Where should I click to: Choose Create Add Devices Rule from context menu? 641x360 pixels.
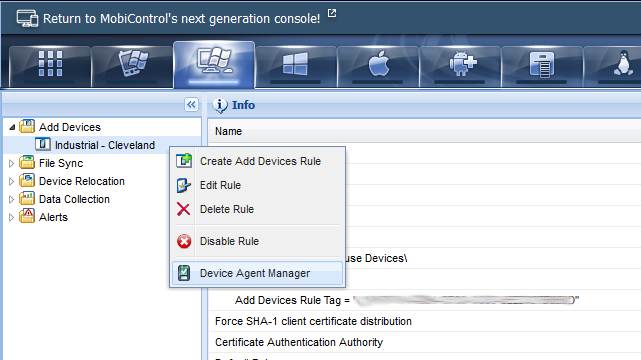[x=258, y=161]
